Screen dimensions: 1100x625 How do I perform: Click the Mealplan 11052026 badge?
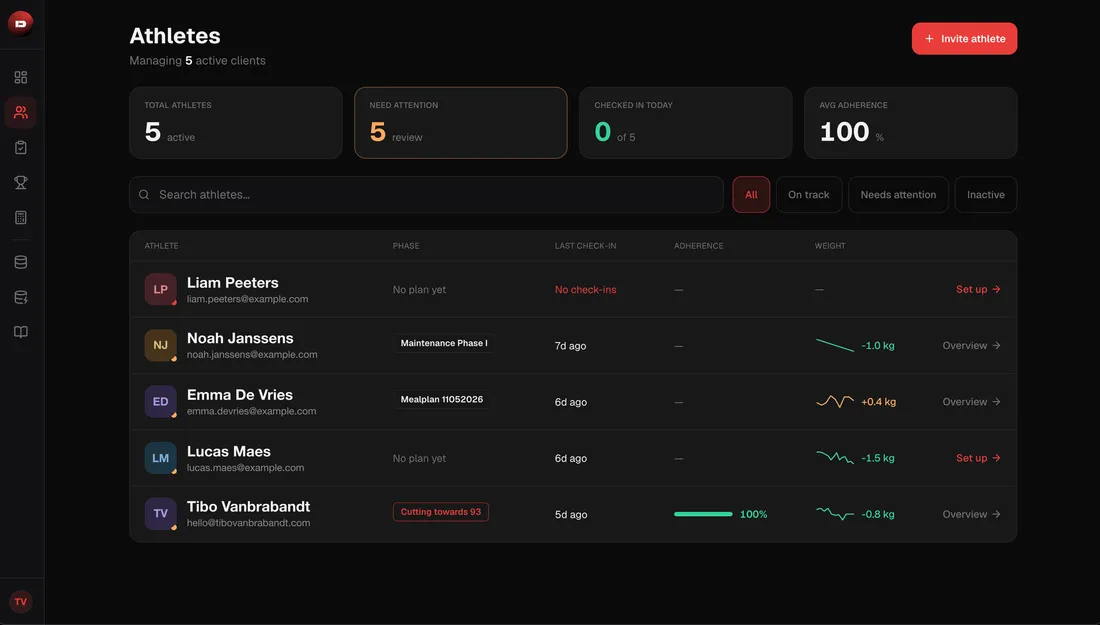pos(441,399)
